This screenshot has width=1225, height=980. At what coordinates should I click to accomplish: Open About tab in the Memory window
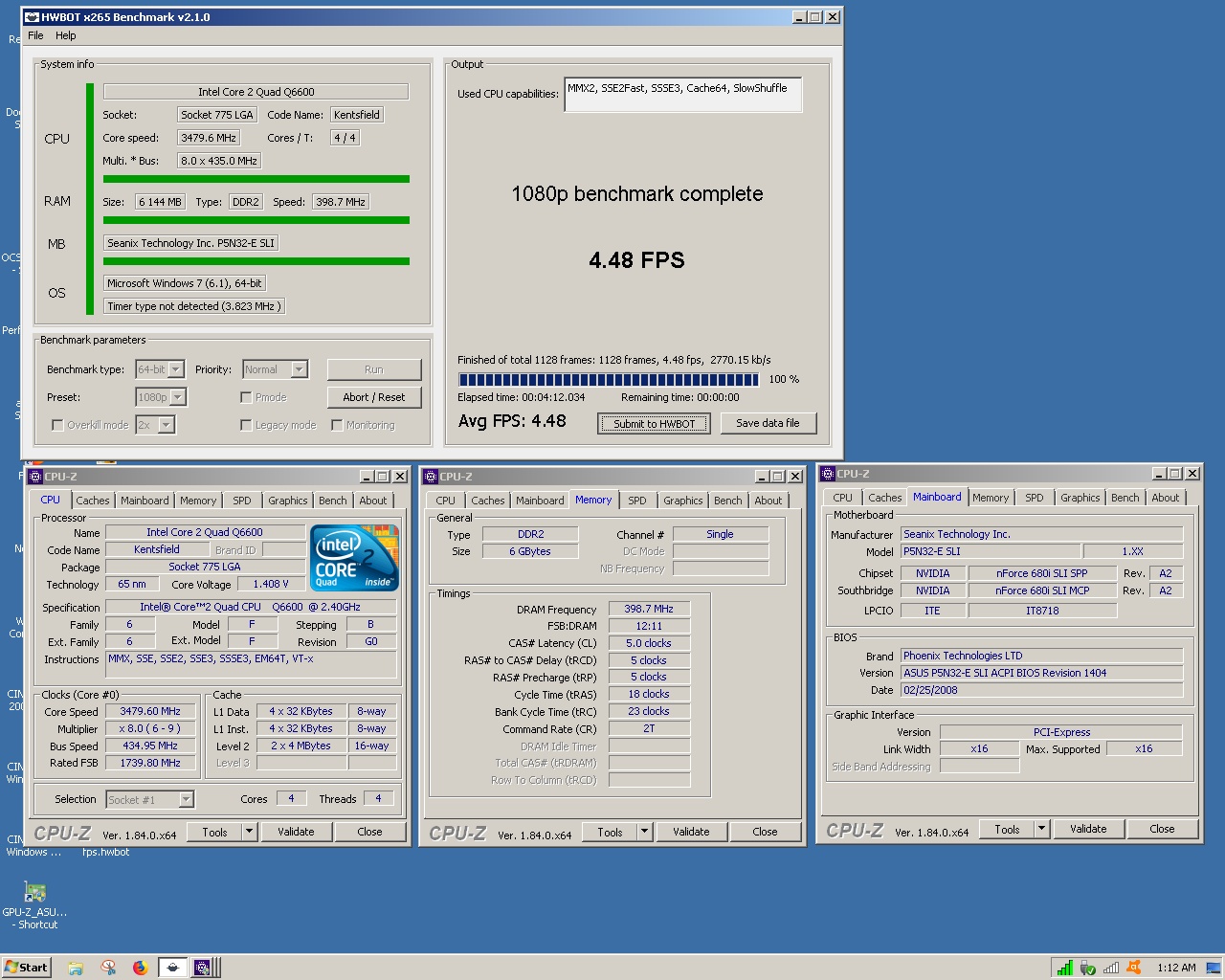[x=768, y=501]
